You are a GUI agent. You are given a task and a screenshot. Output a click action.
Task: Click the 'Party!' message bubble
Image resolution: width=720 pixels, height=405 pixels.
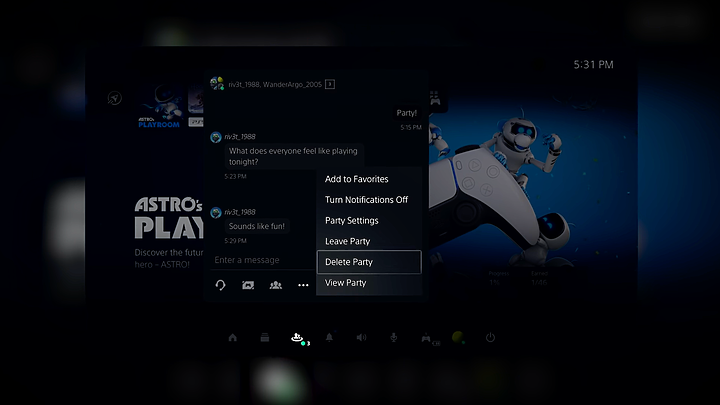[x=406, y=113]
